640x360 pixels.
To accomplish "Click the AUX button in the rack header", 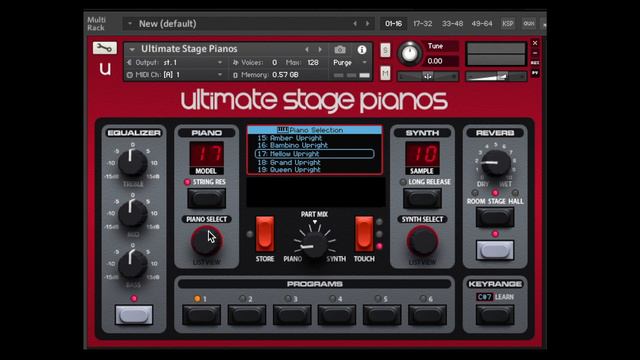I will tap(529, 24).
